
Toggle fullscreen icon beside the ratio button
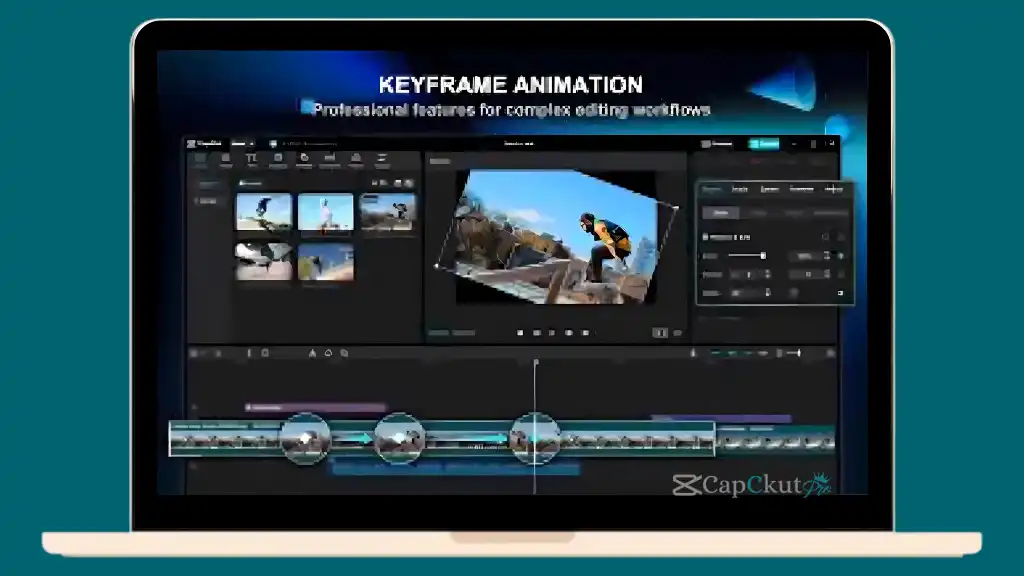pos(678,333)
